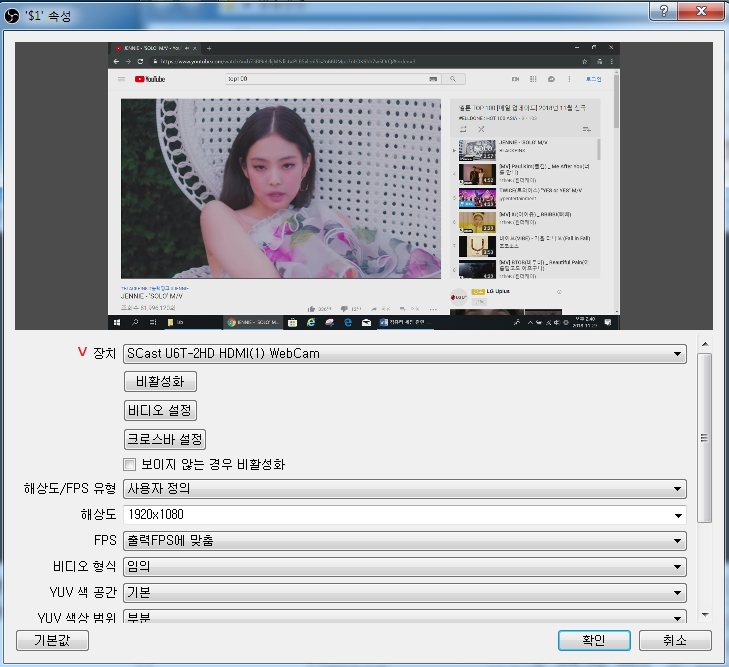Viewport: 729px width, 667px height.
Task: Cancel with the 취소 button
Action: tap(675, 641)
